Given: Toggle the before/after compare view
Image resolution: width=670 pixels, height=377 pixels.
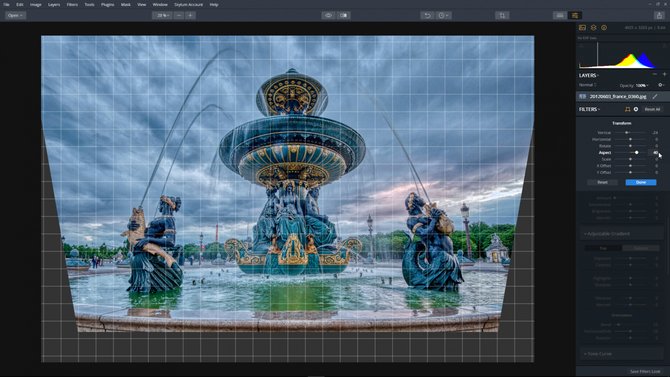Looking at the screenshot, I should pyautogui.click(x=344, y=15).
